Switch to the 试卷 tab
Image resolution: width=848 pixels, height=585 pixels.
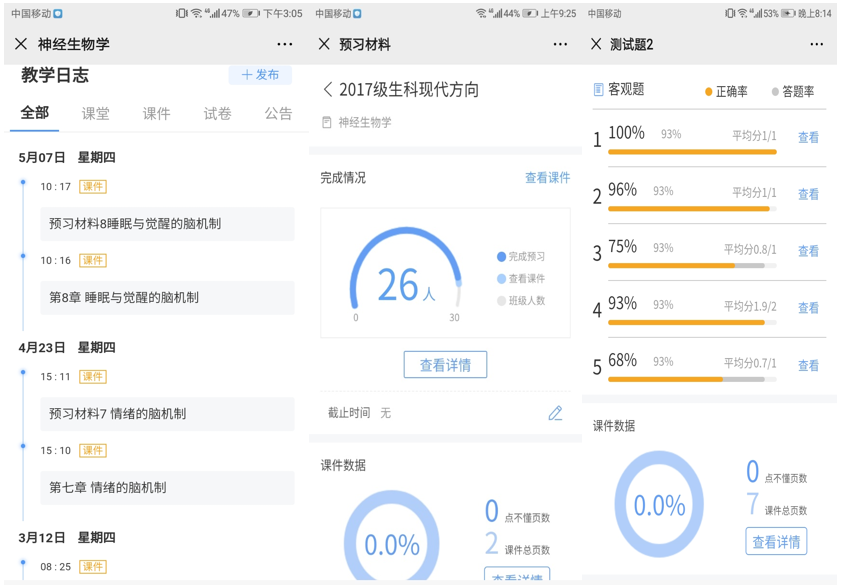[x=217, y=114]
